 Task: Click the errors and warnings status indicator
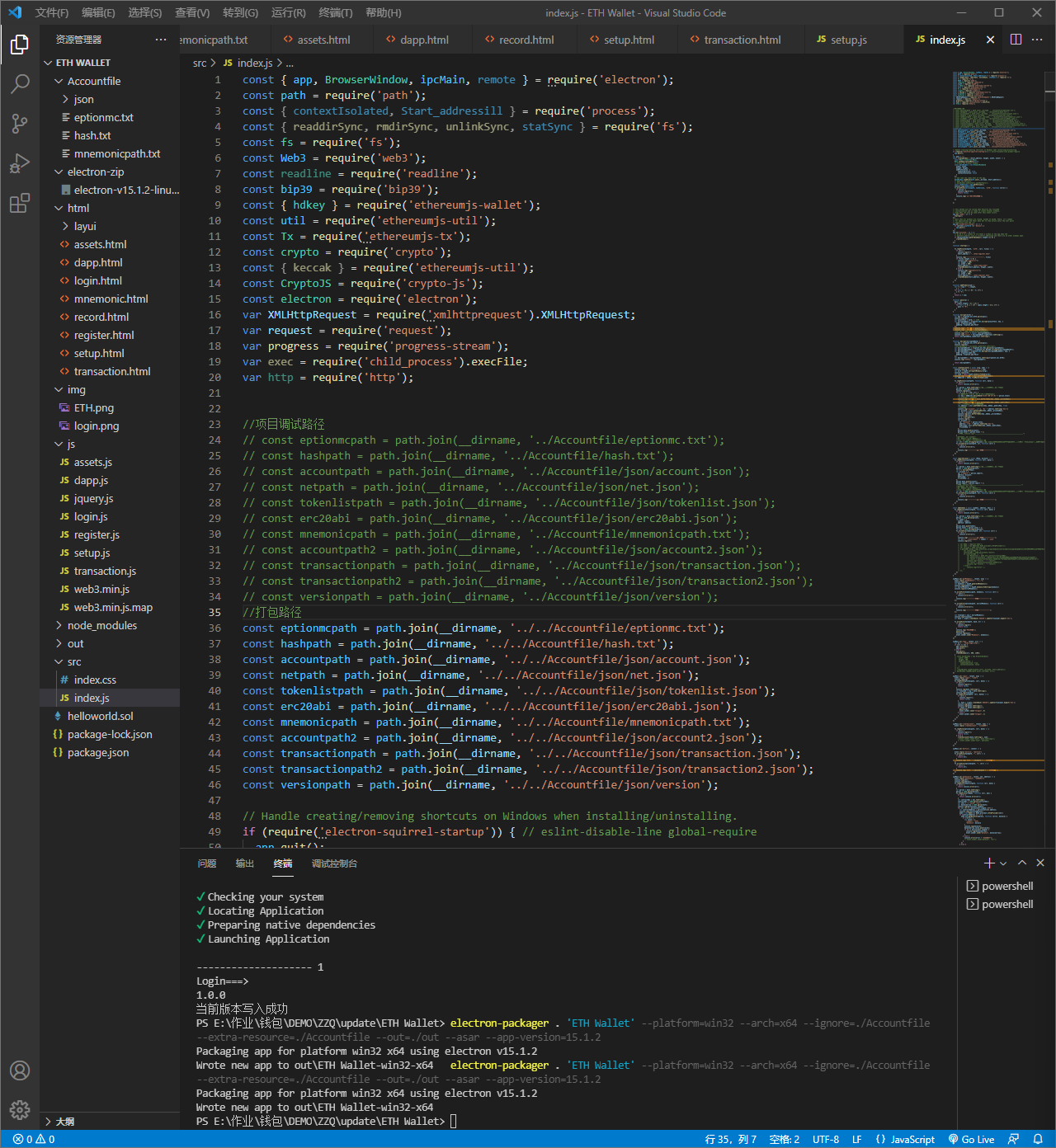(34, 1139)
